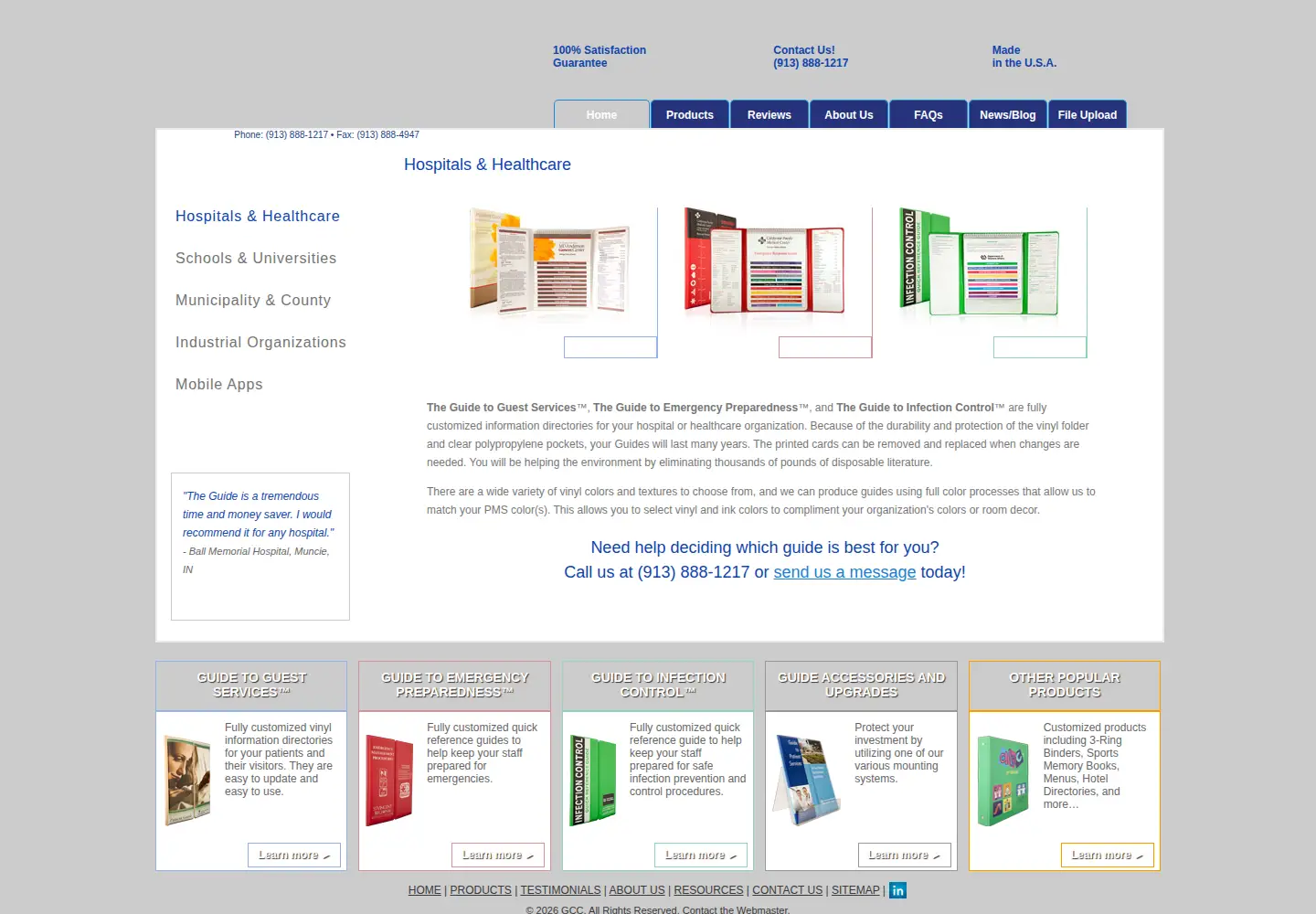Image resolution: width=1316 pixels, height=914 pixels.
Task: Click the green infection control guide image
Action: pyautogui.click(x=979, y=263)
